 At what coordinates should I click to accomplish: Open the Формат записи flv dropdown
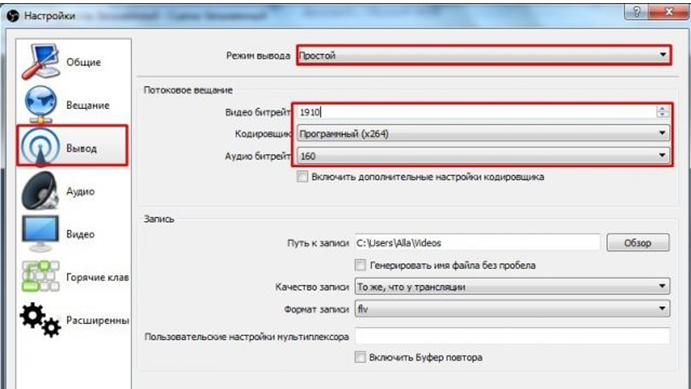click(x=512, y=309)
